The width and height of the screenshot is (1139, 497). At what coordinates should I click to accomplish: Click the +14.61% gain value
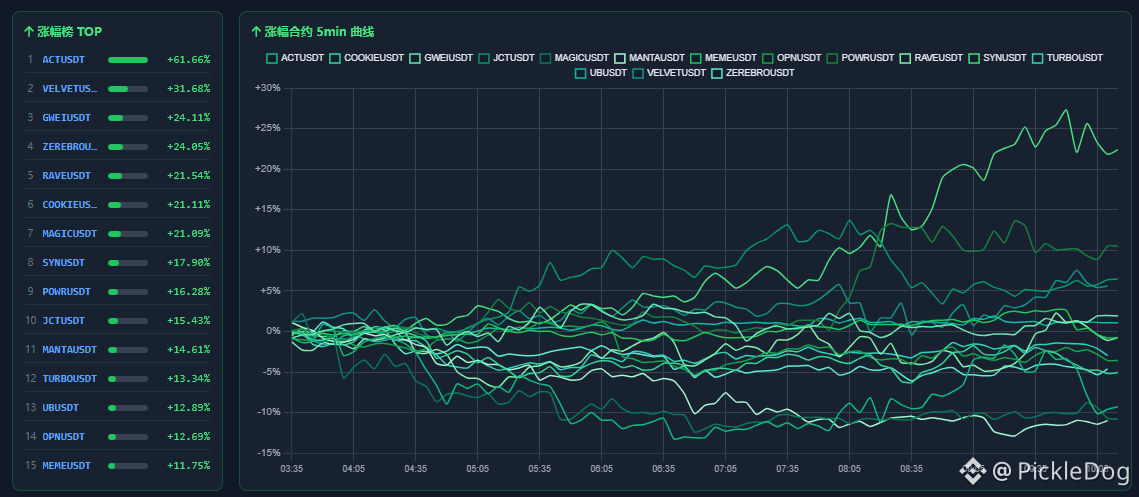(x=188, y=350)
